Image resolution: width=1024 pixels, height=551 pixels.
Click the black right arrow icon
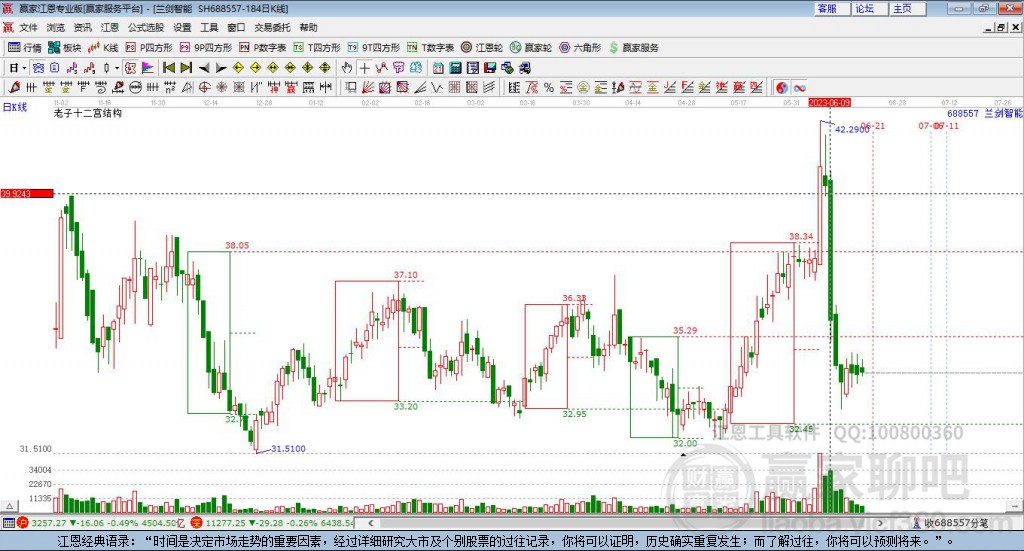click(221, 68)
